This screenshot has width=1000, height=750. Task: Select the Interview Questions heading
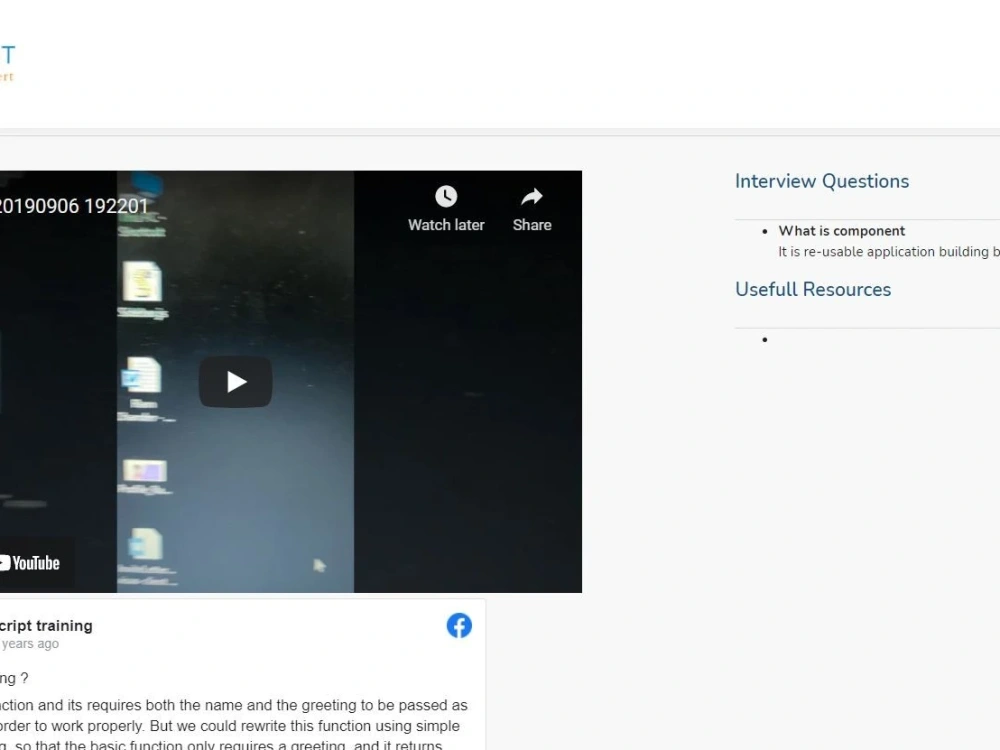821,181
